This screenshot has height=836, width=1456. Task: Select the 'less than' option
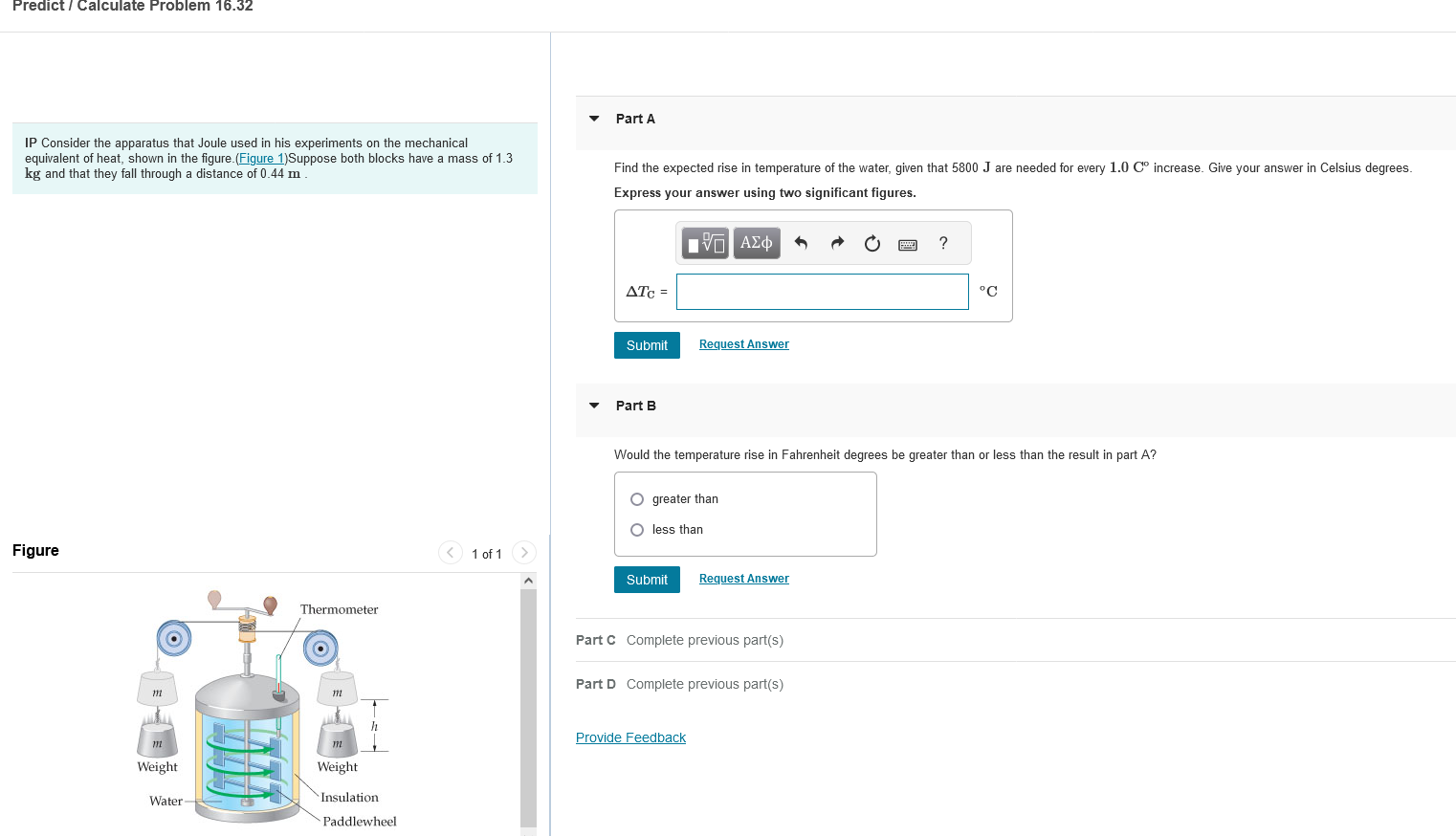[636, 529]
